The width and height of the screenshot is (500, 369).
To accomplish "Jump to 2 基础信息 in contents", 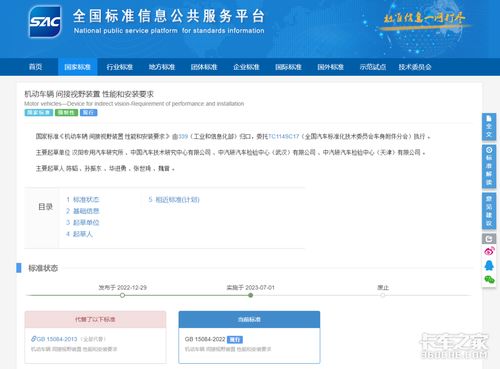I will (x=83, y=211).
